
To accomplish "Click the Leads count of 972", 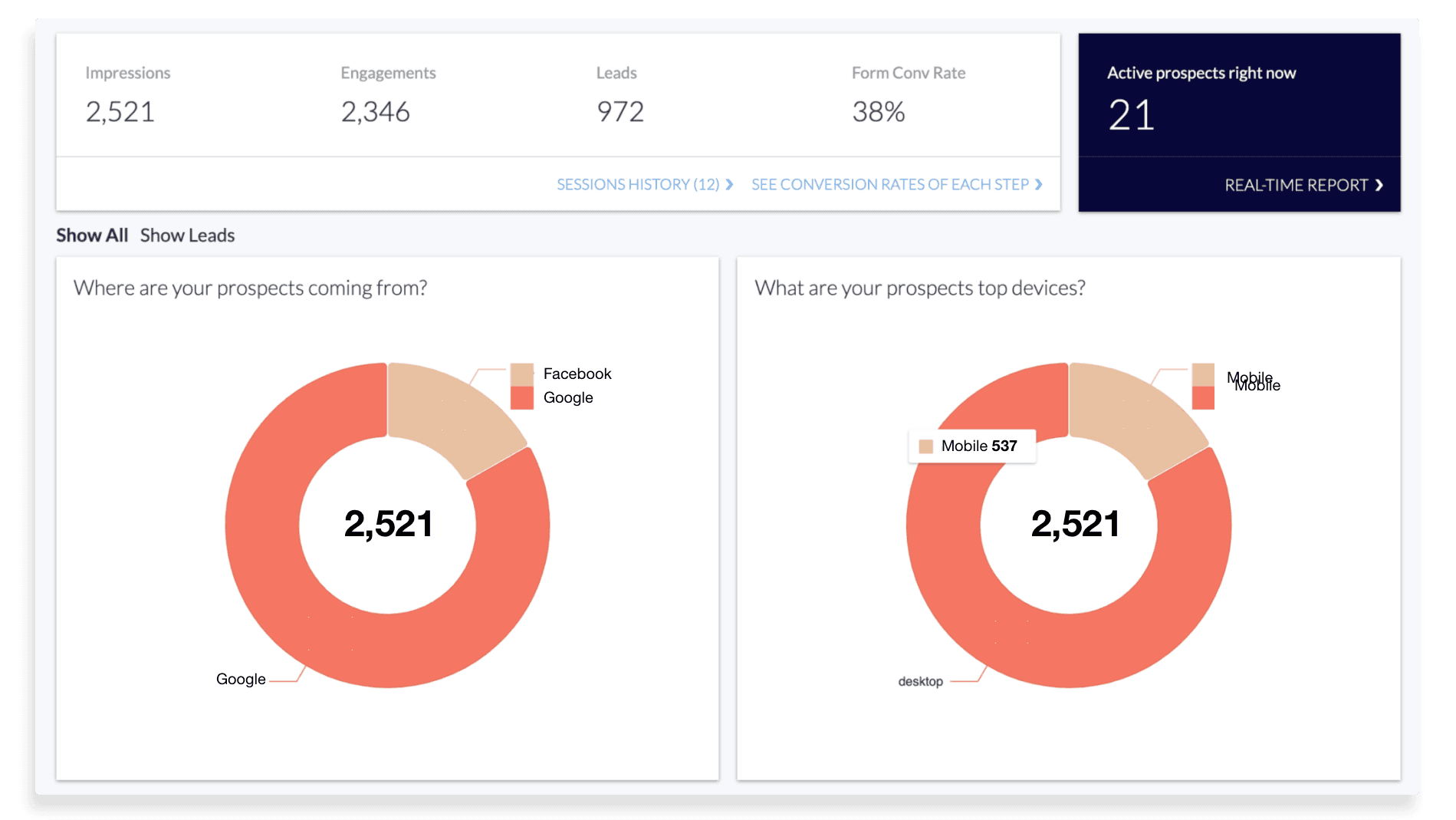I will (619, 112).
